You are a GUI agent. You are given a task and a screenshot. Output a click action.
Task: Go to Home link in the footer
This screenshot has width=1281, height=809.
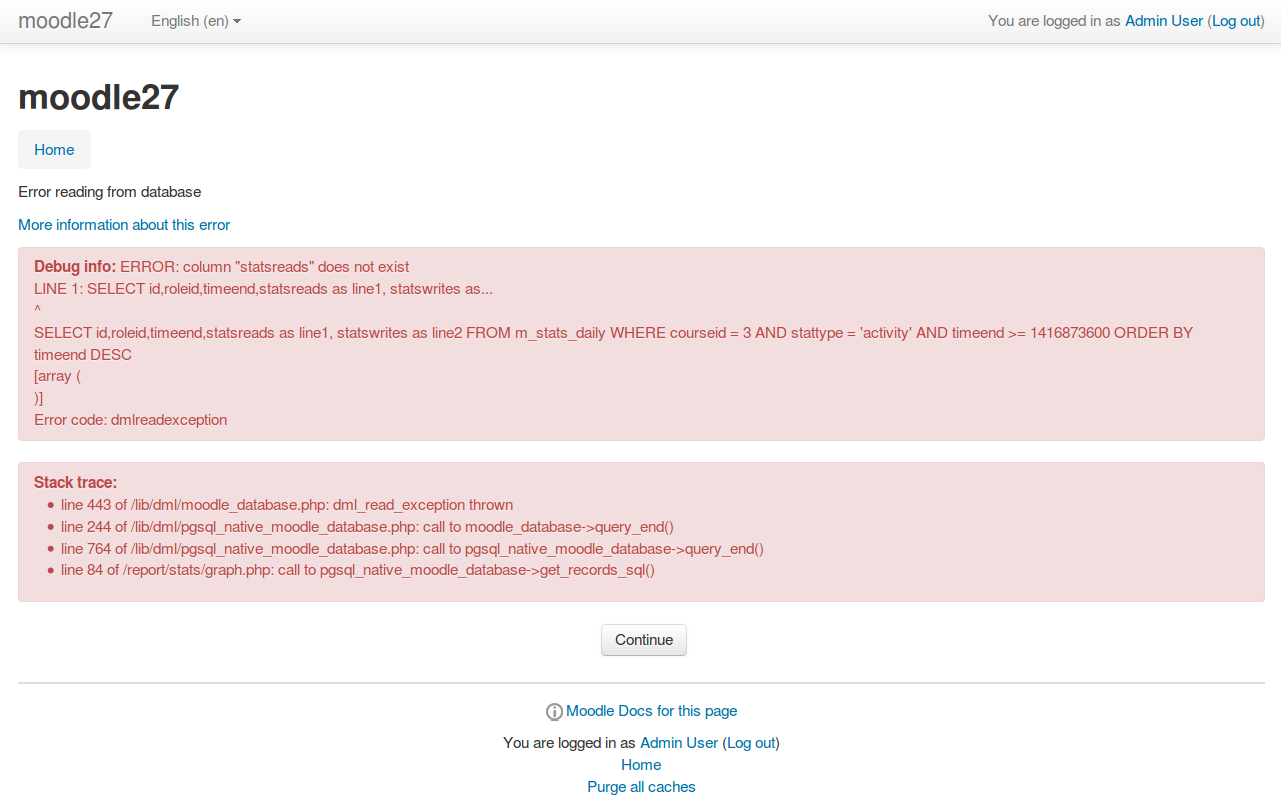tap(641, 765)
